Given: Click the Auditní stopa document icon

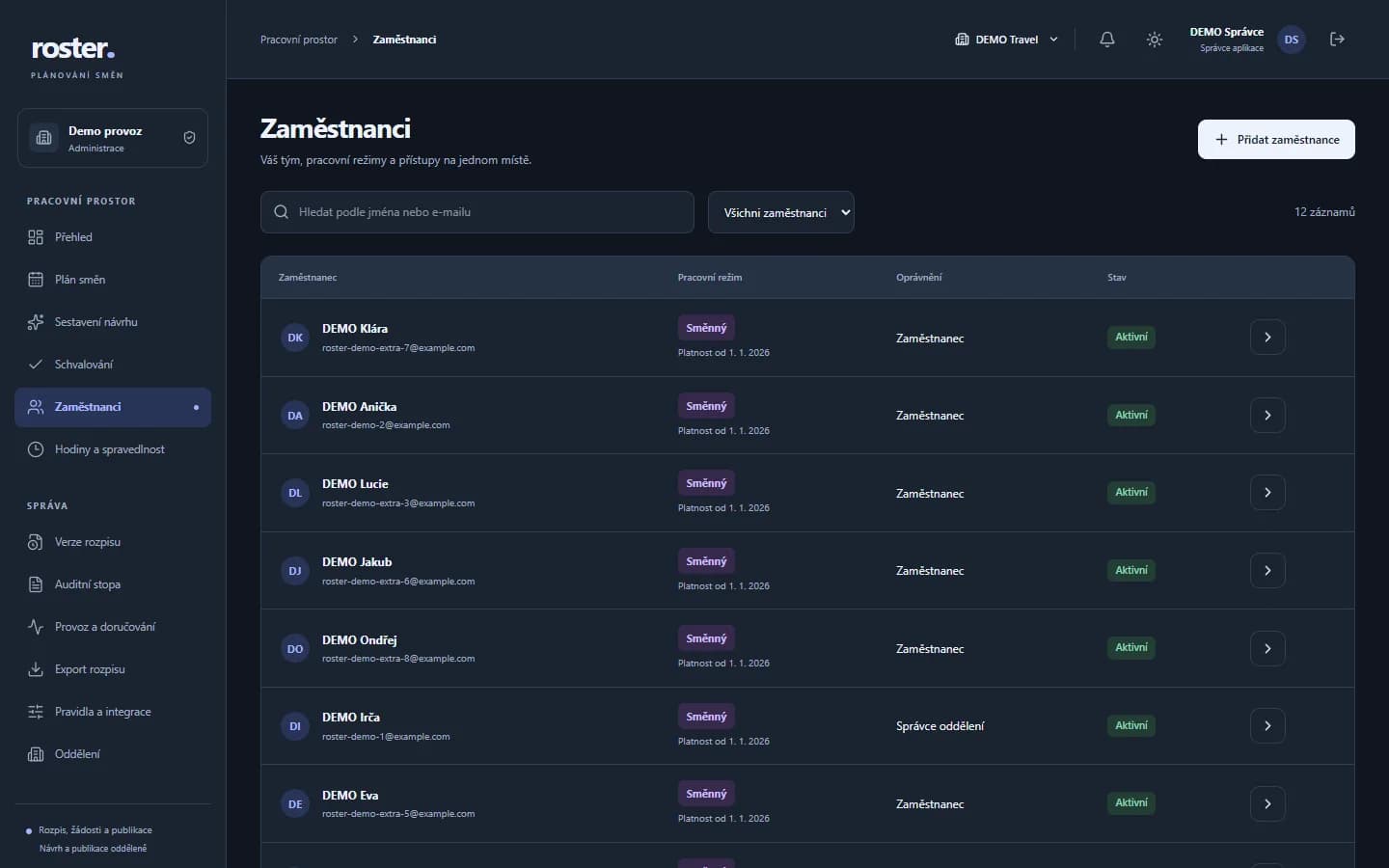Looking at the screenshot, I should [36, 584].
